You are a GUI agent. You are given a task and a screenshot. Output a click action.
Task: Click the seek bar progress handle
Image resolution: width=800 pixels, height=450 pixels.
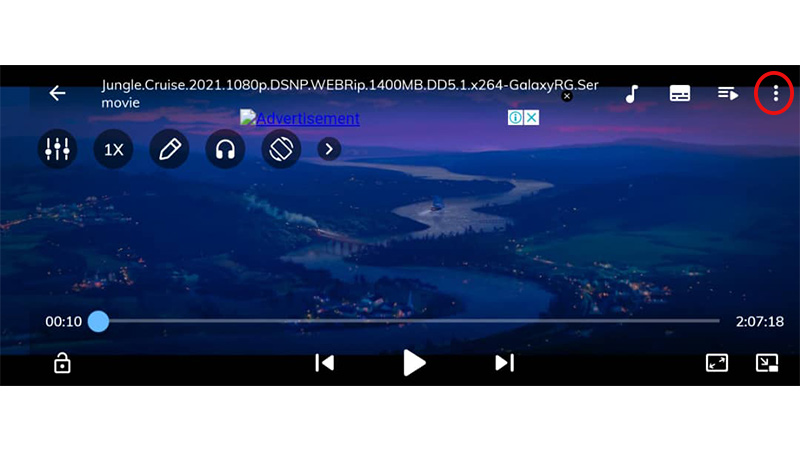[x=98, y=321]
